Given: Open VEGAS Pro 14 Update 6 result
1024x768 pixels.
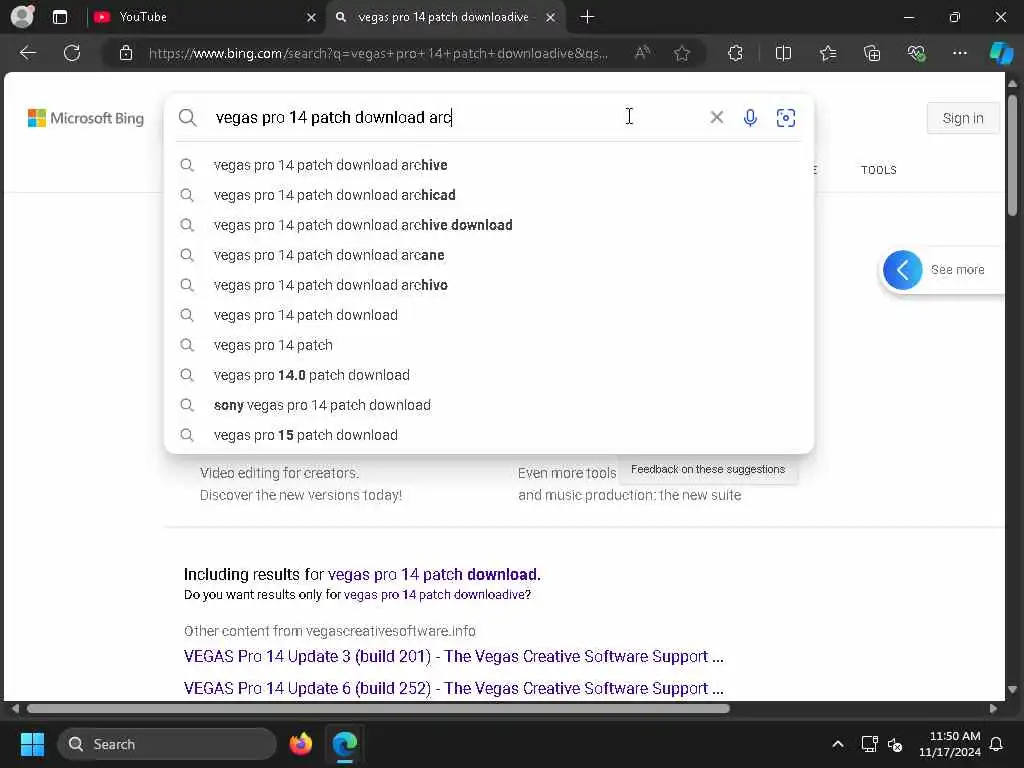Looking at the screenshot, I should coord(453,688).
